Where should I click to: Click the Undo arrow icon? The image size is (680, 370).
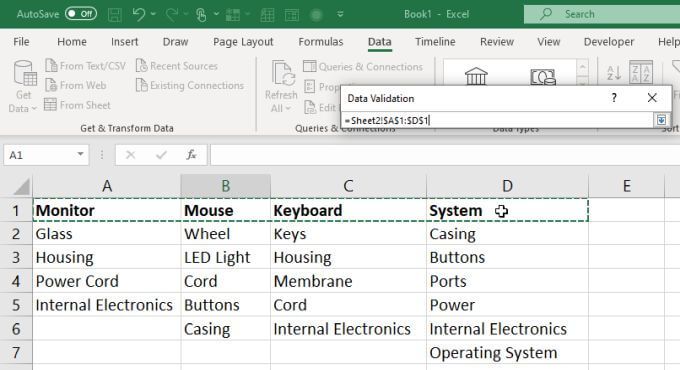[x=139, y=14]
